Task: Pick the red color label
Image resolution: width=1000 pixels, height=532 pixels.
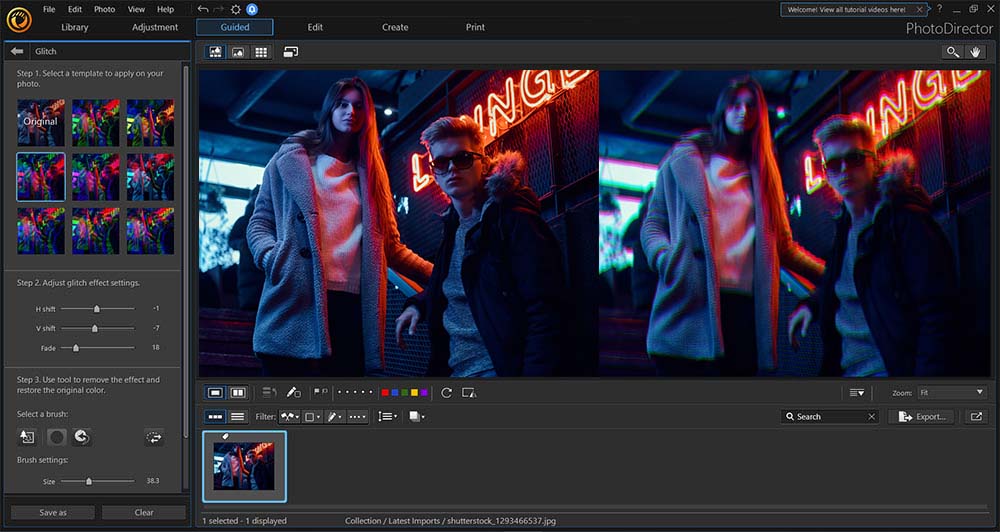Action: click(385, 393)
